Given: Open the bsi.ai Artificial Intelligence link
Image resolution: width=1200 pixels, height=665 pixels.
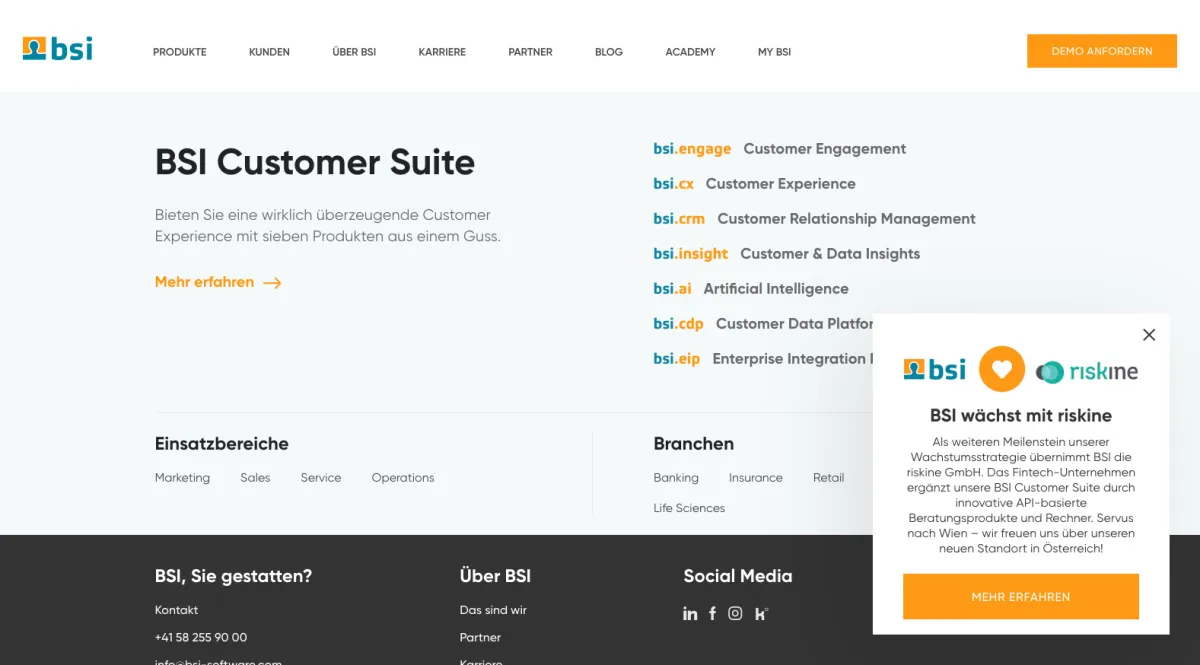Looking at the screenshot, I should click(750, 289).
